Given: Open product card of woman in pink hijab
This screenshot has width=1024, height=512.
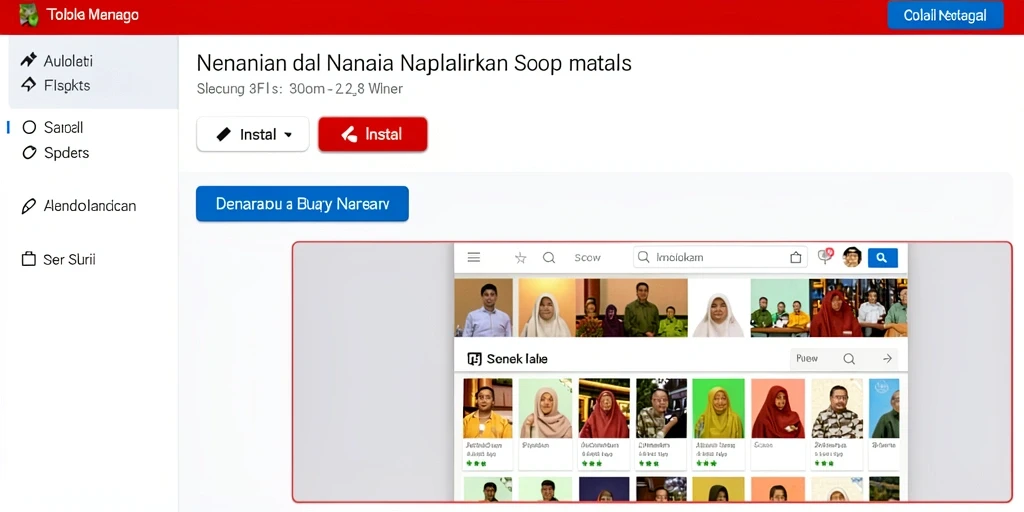Looking at the screenshot, I should click(546, 424).
